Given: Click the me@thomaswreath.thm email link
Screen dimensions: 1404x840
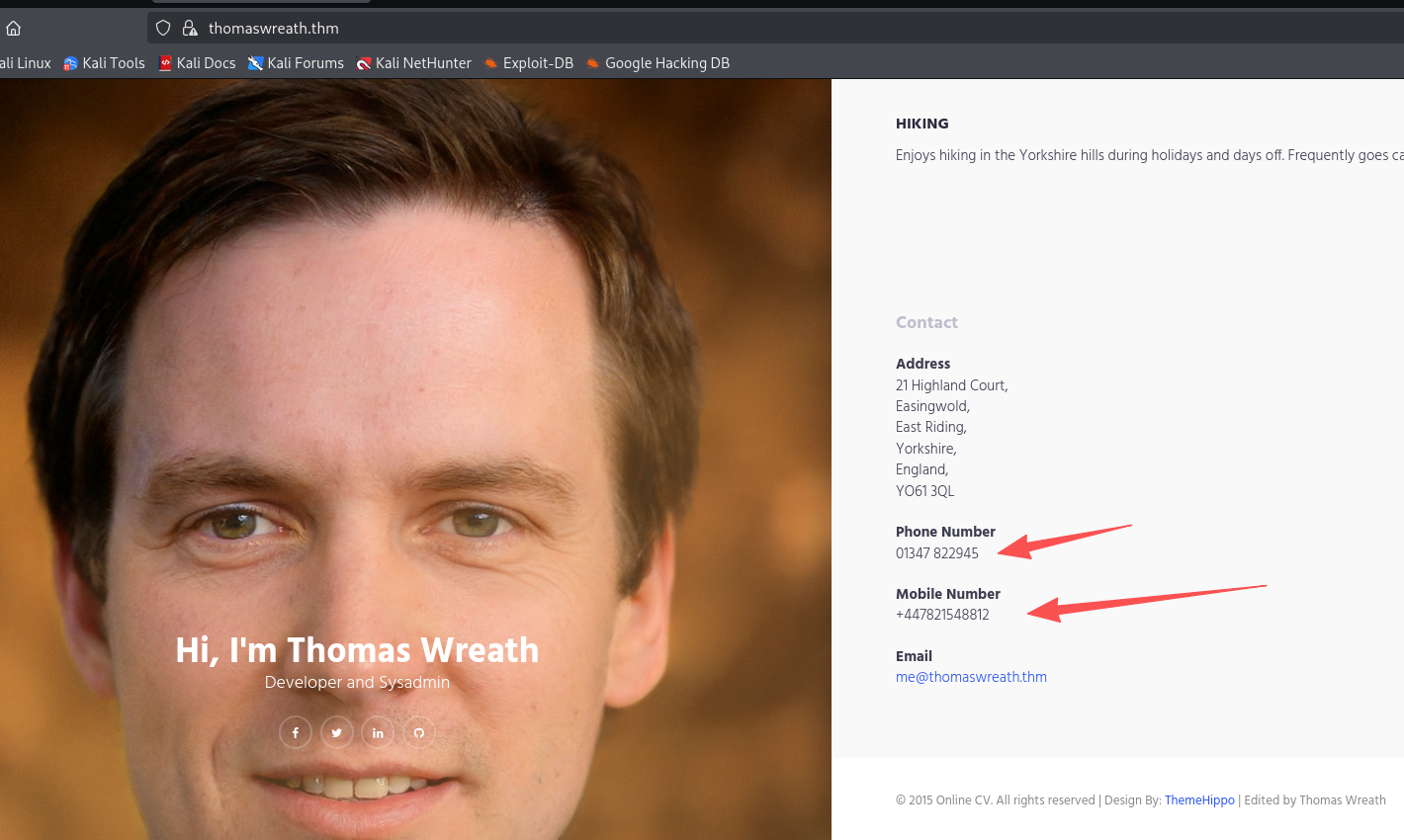Looking at the screenshot, I should point(971,677).
